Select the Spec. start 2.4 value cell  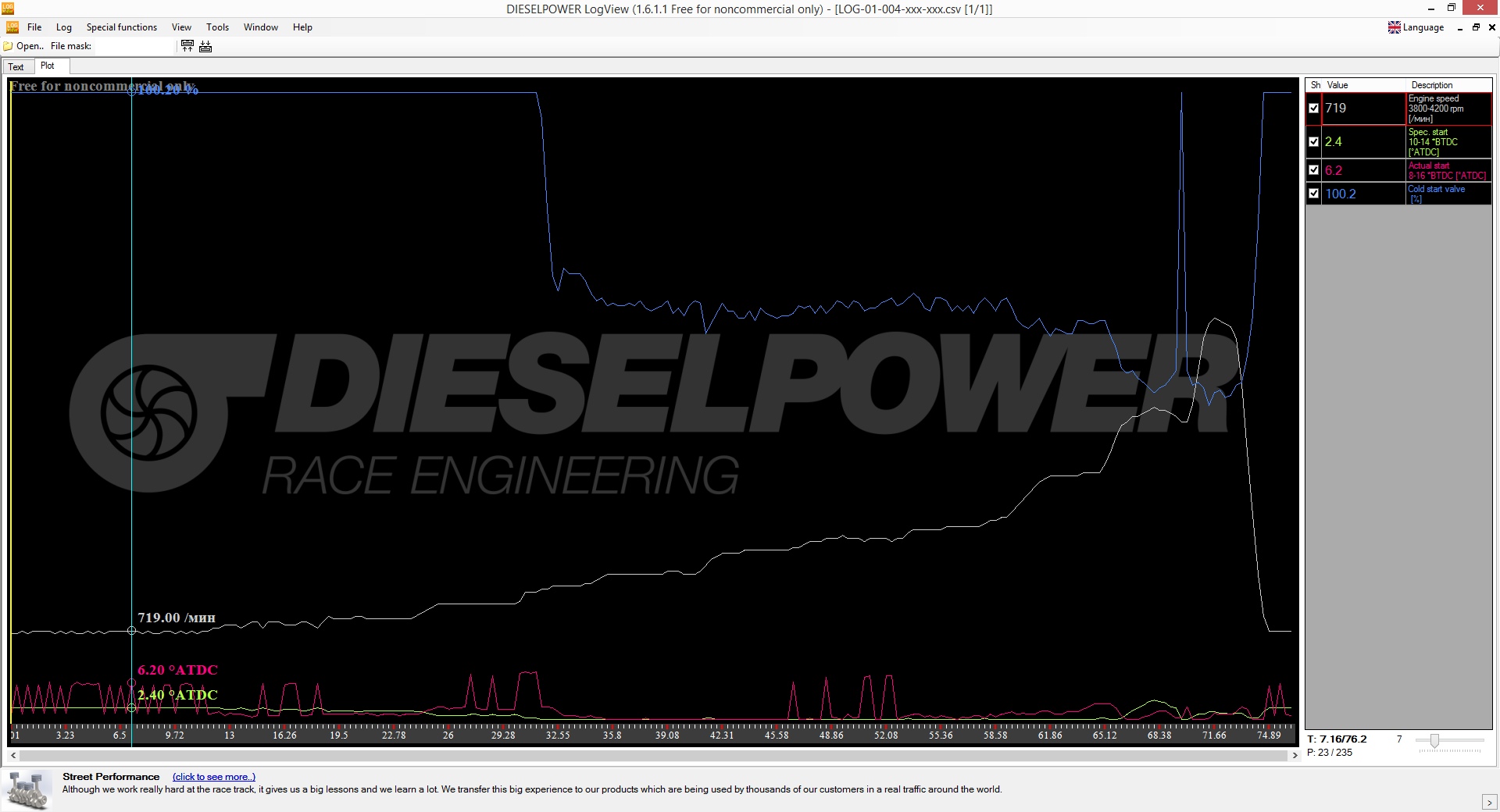tap(1364, 142)
